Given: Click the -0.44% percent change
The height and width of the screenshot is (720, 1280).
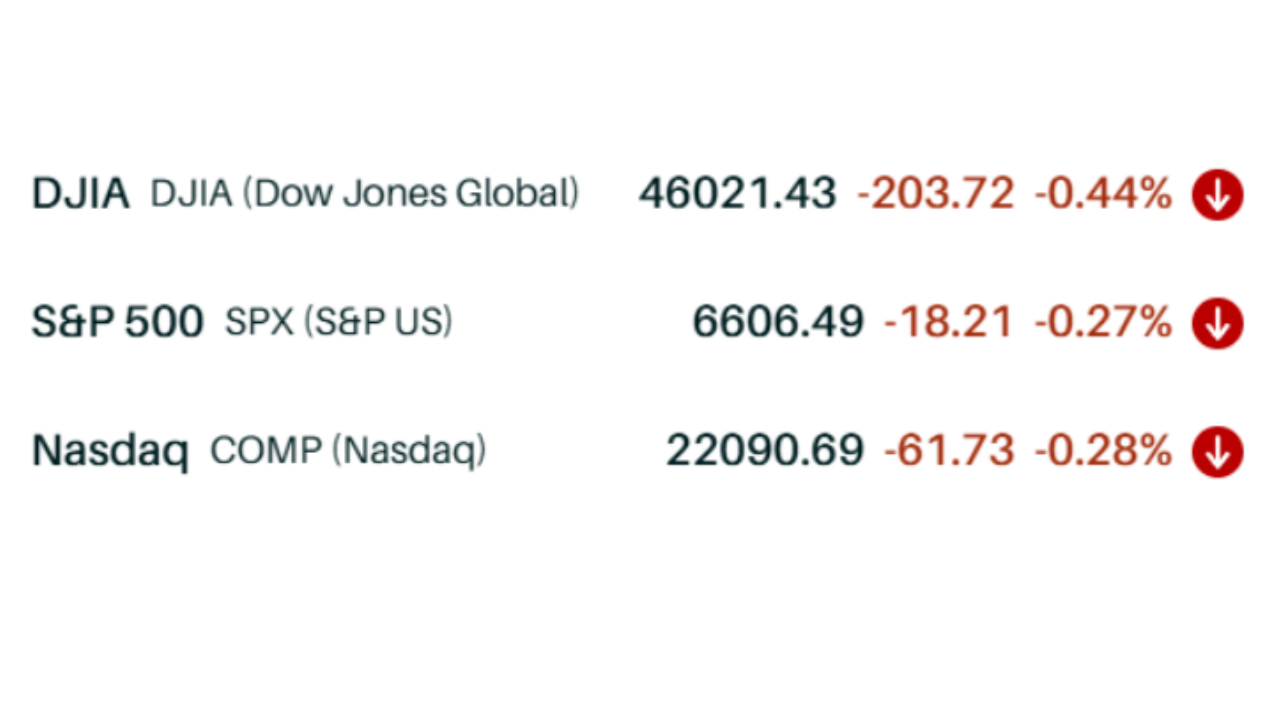Looking at the screenshot, I should tap(1102, 193).
